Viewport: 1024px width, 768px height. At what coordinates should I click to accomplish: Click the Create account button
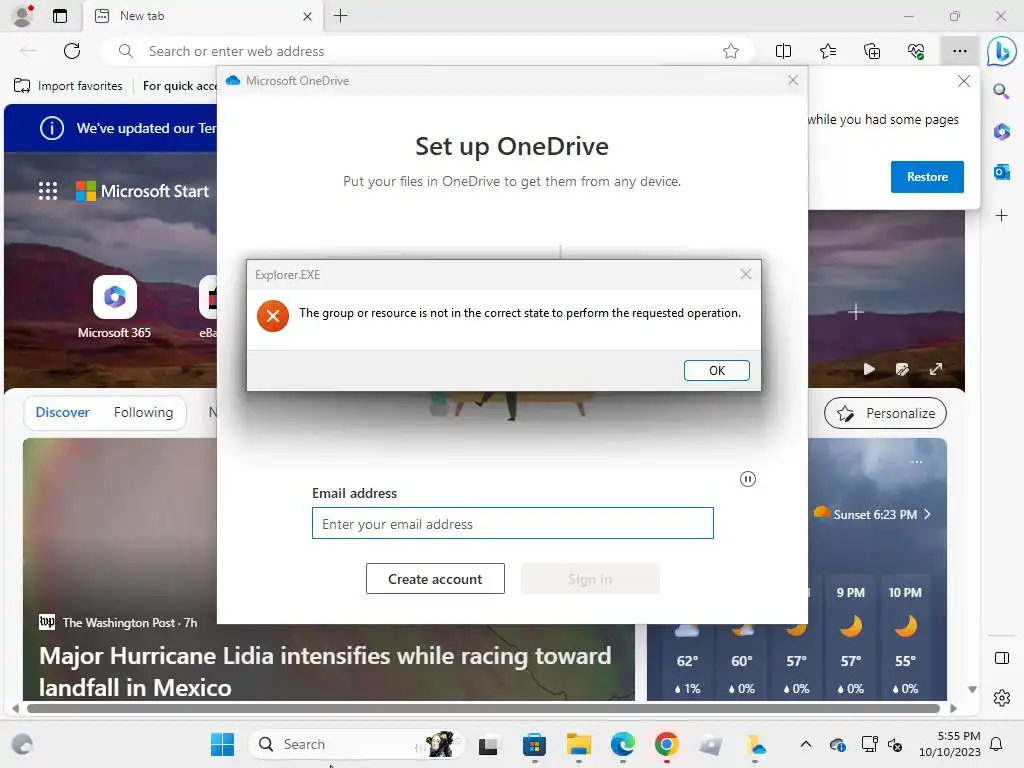click(x=435, y=579)
